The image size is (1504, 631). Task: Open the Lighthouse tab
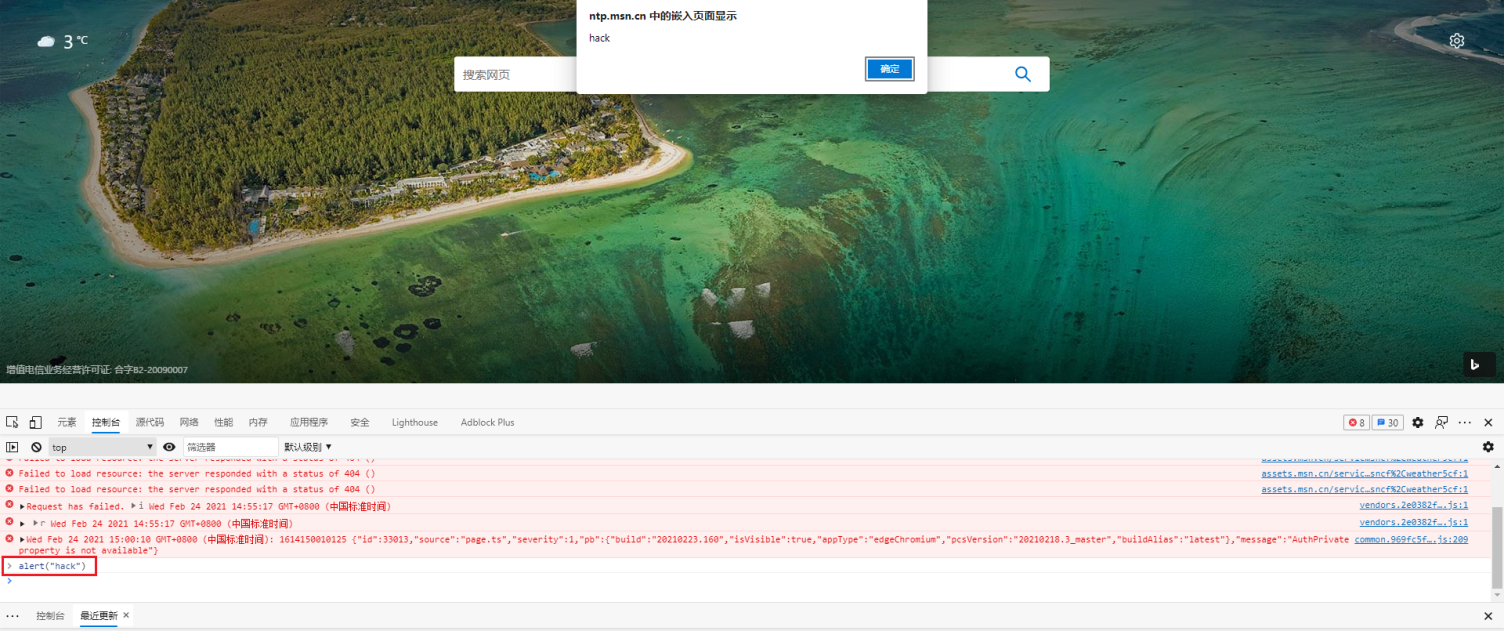pyautogui.click(x=415, y=422)
